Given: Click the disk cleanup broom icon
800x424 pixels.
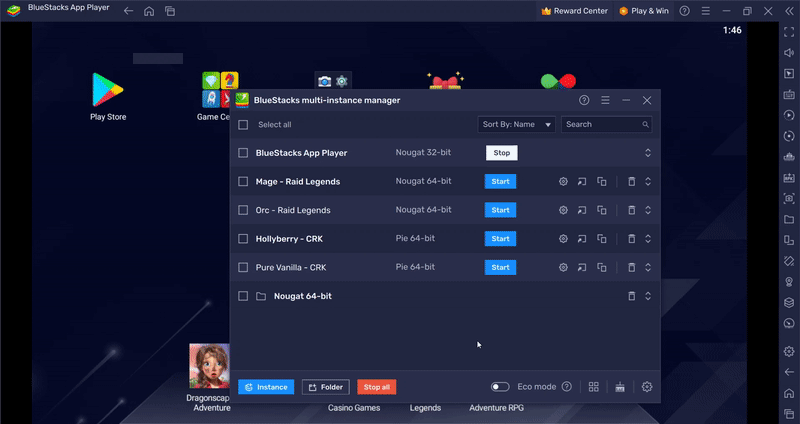Looking at the screenshot, I should pyautogui.click(x=620, y=387).
